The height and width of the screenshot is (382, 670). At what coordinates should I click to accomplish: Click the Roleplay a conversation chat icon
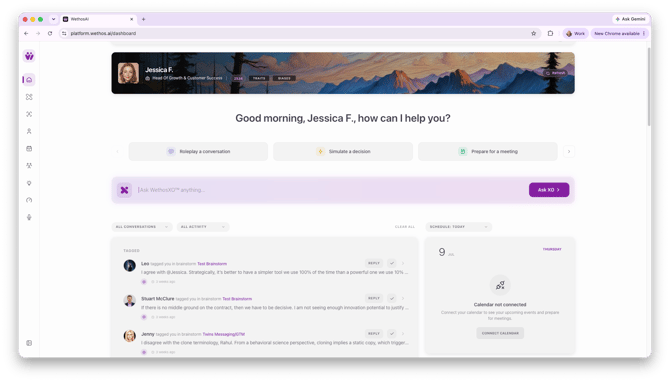coord(171,151)
